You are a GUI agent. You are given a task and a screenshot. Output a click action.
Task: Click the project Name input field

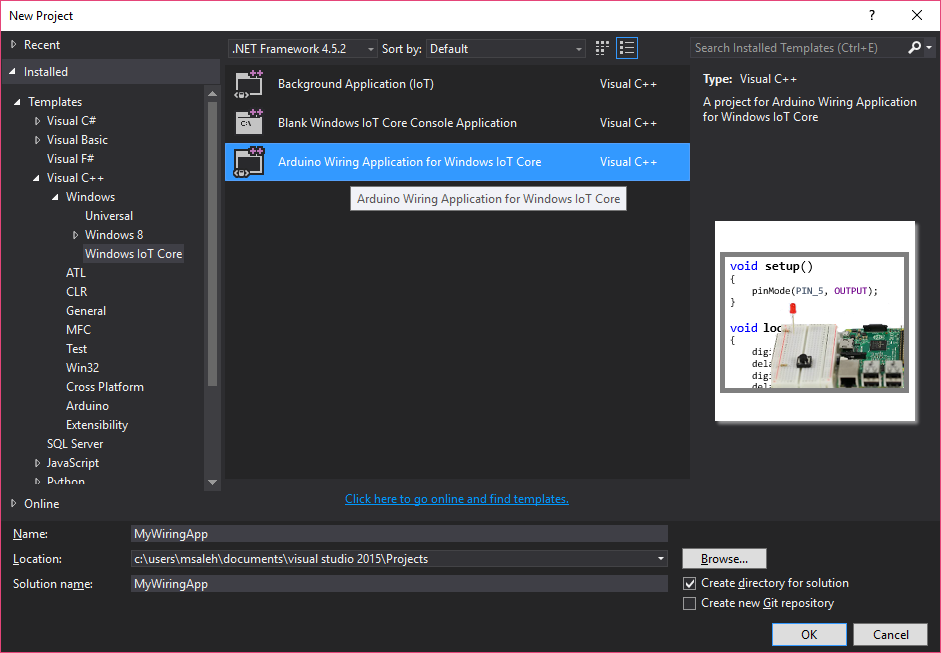click(399, 534)
